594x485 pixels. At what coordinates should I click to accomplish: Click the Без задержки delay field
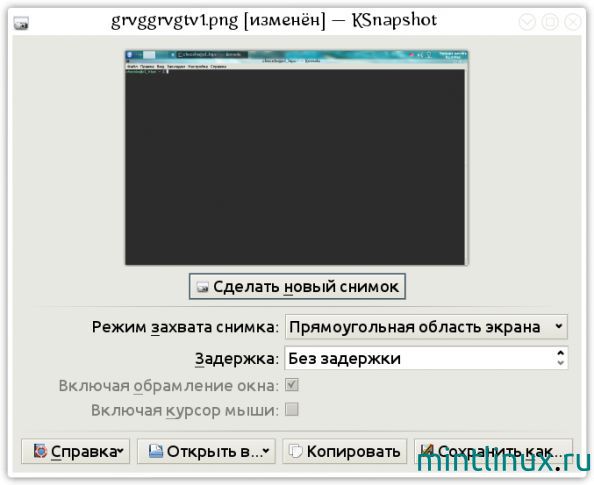pos(426,358)
